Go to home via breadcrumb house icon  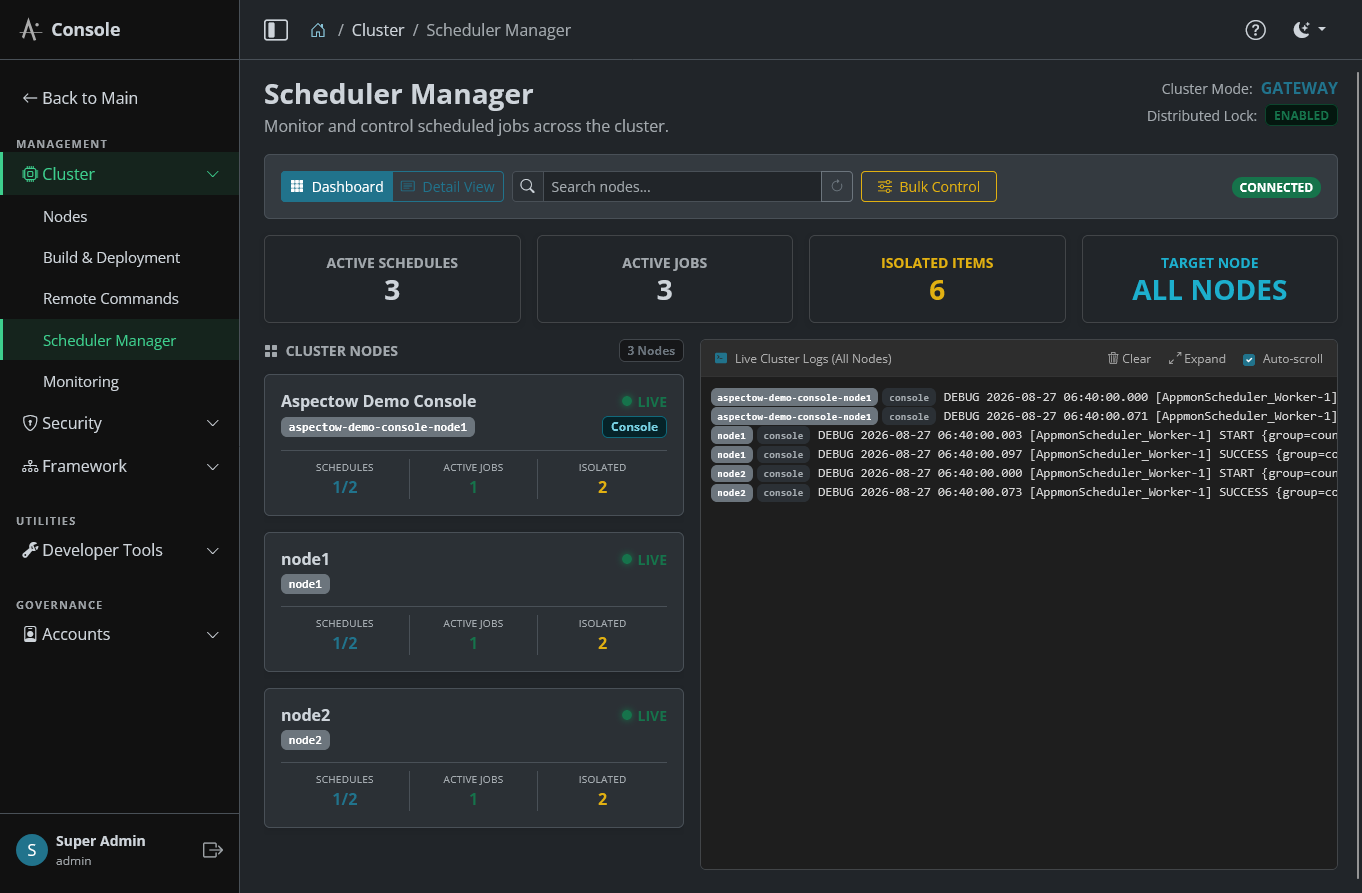[318, 30]
